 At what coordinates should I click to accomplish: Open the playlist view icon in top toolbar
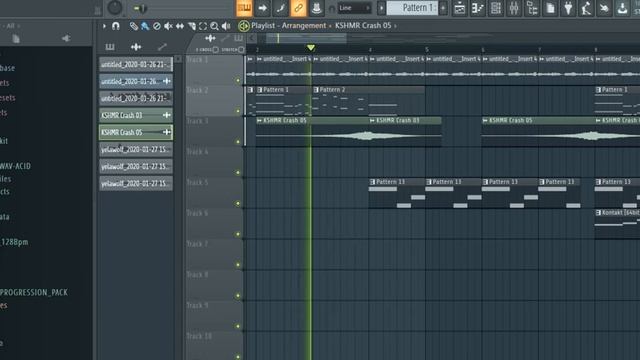point(460,8)
